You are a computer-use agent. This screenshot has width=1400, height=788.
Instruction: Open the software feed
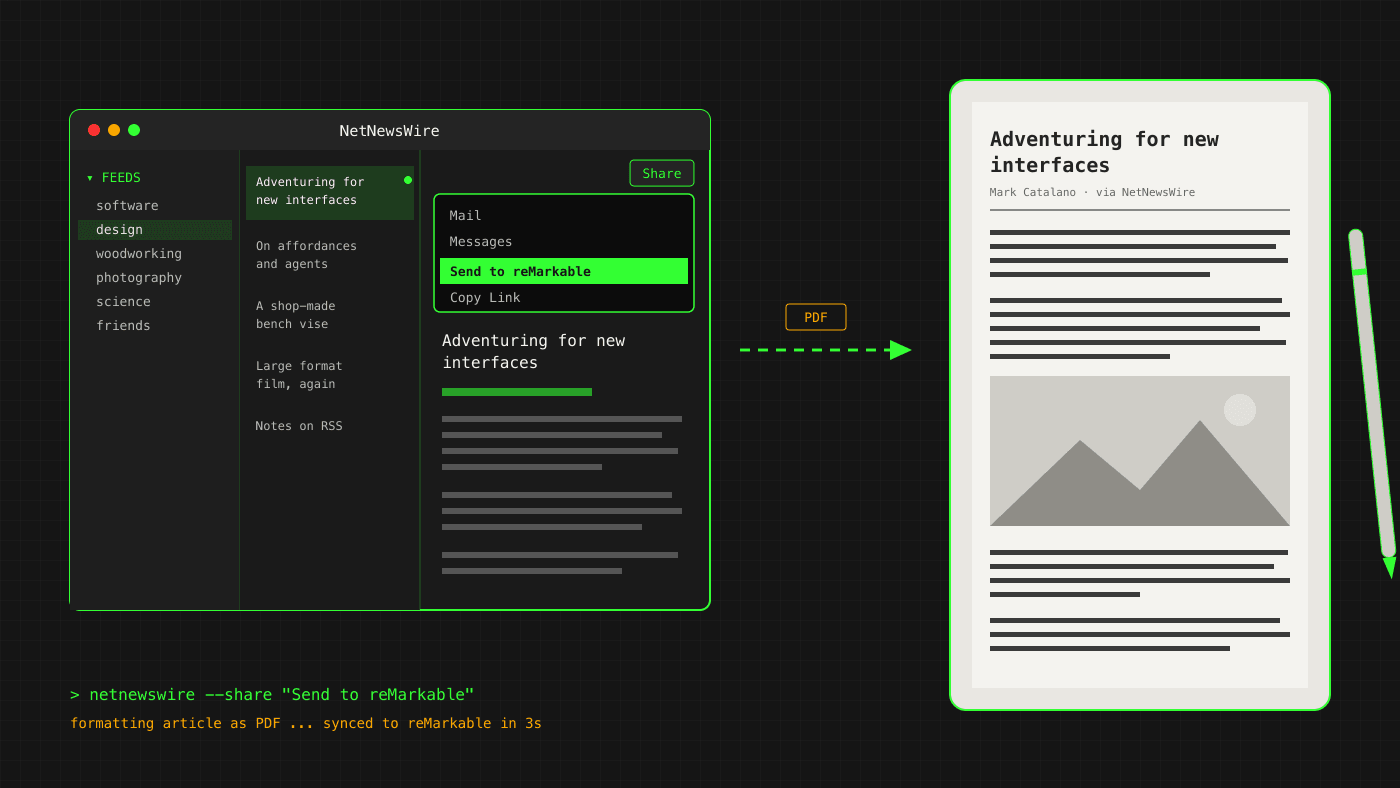[x=155, y=205]
